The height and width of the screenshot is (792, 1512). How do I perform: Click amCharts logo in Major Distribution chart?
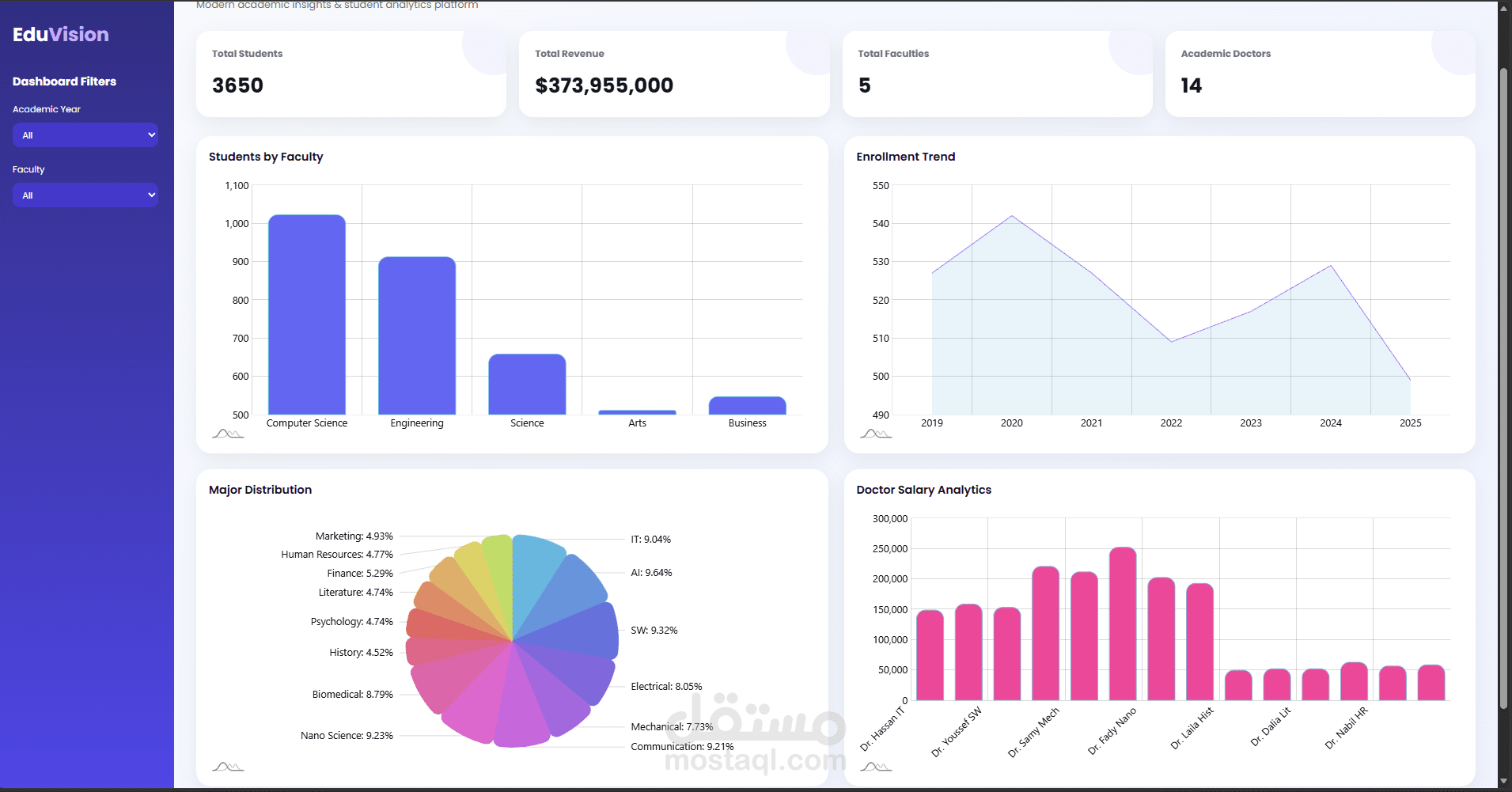pos(228,767)
